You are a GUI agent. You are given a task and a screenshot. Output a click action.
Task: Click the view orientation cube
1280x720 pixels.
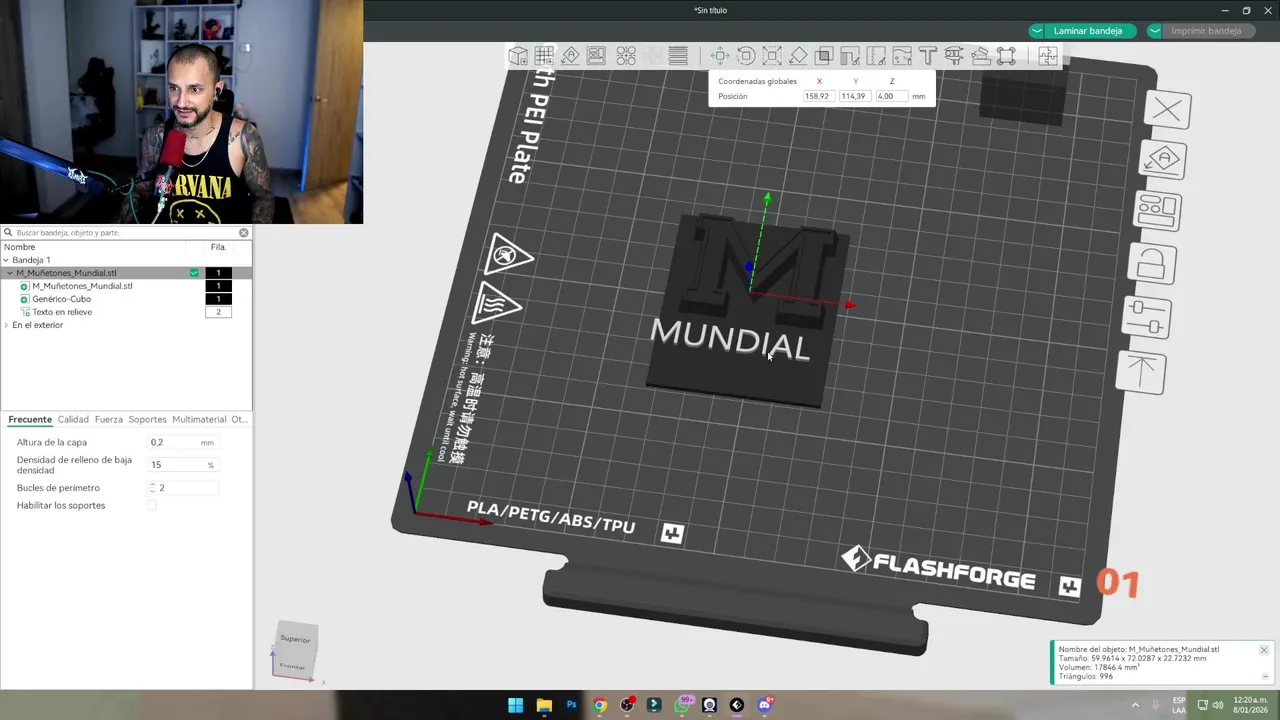tap(294, 652)
